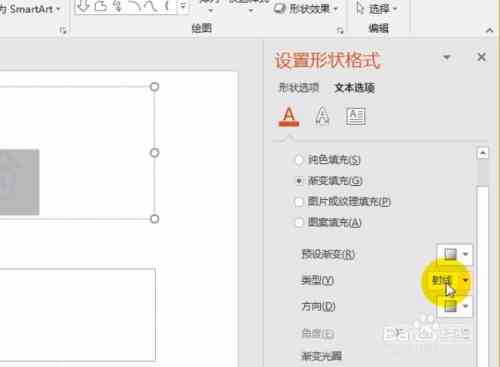Pick the curve shape in shapes gallery

[151, 6]
